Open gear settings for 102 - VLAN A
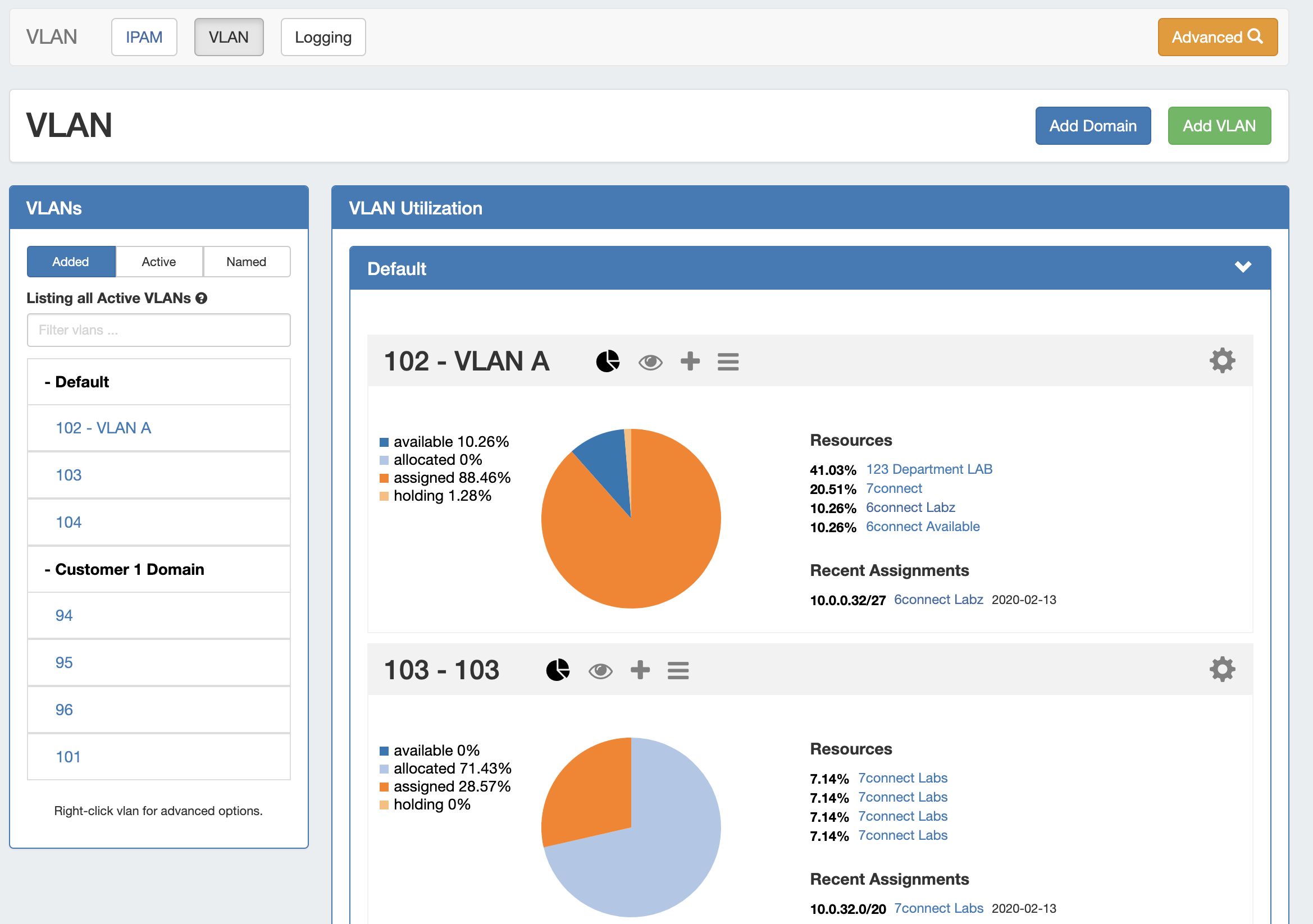Viewport: 1313px width, 924px height. (1221, 361)
